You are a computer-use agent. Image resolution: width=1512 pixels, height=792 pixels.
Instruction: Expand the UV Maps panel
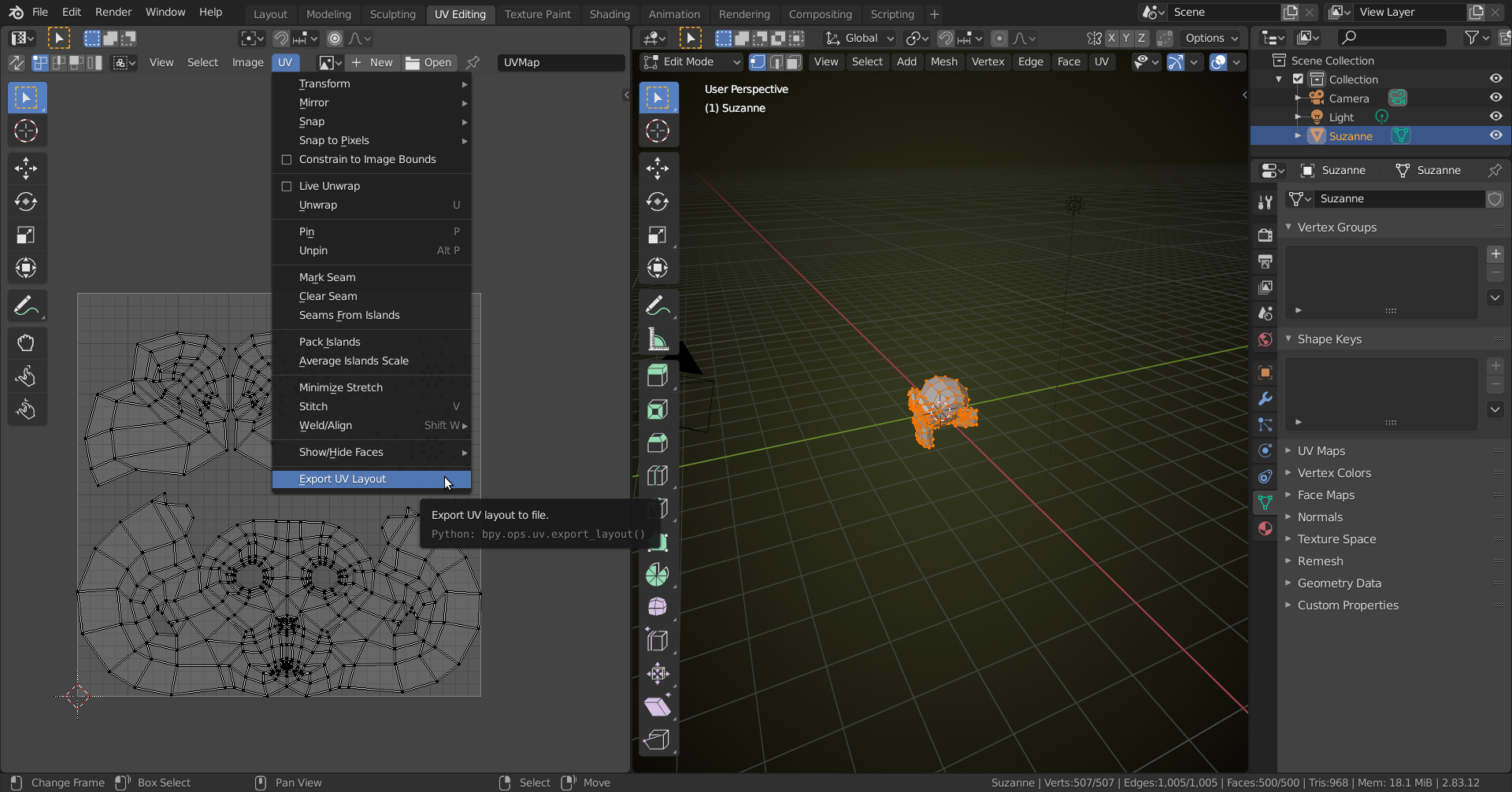pyautogui.click(x=1323, y=450)
